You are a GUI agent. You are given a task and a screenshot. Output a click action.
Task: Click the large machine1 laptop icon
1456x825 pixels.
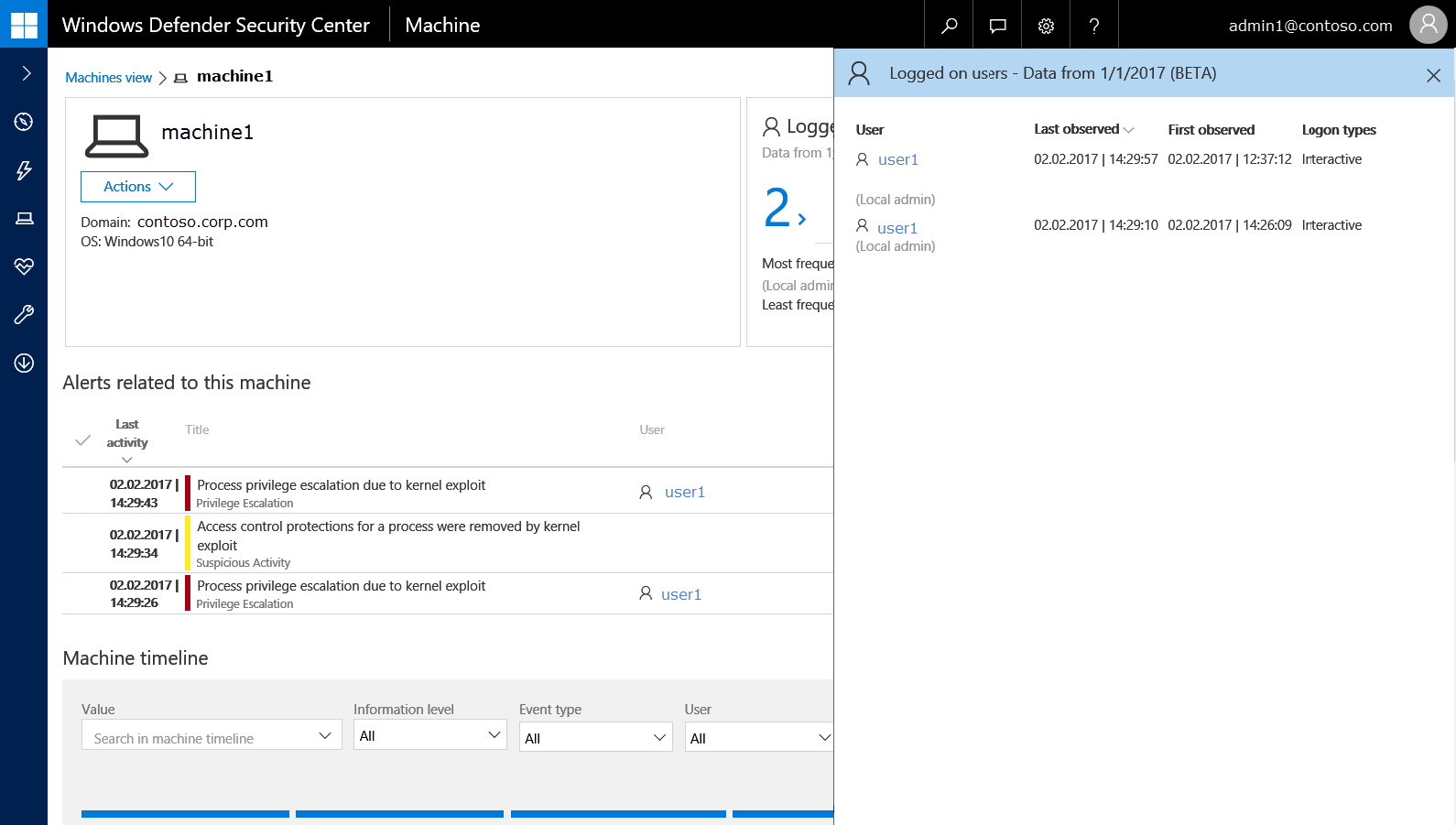coord(116,136)
